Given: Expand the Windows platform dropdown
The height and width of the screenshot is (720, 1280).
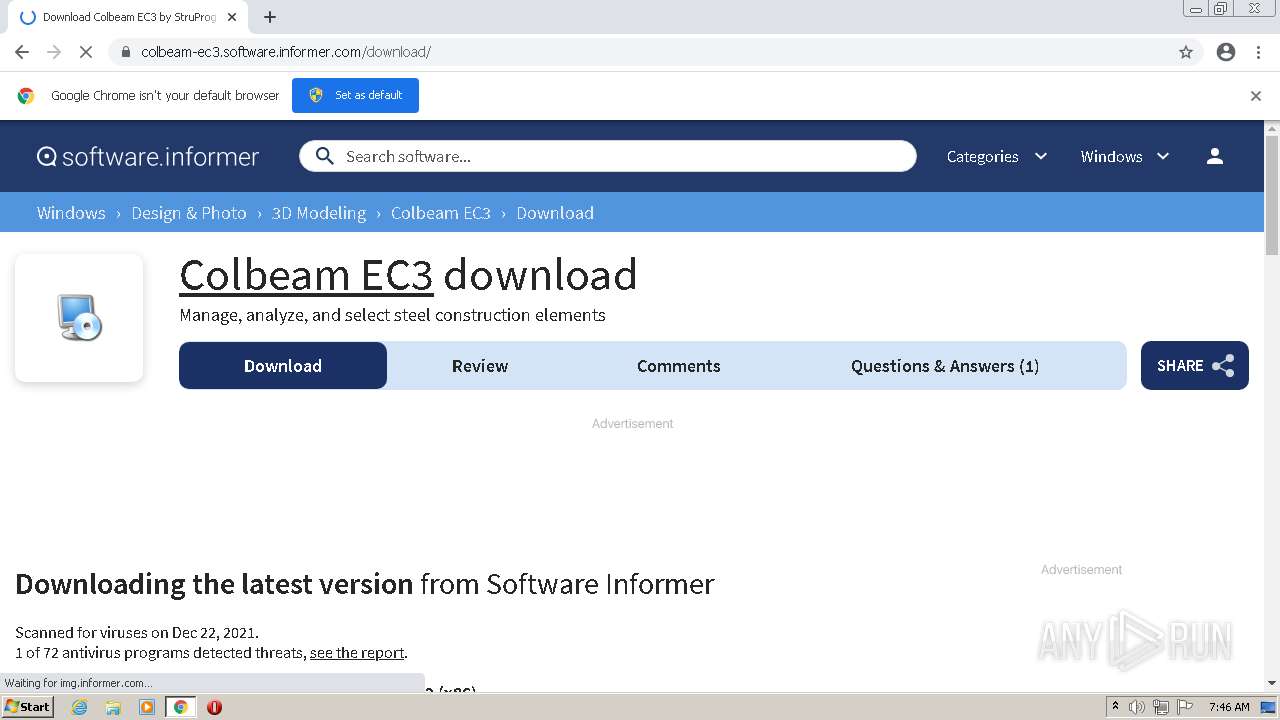Looking at the screenshot, I should 1125,156.
